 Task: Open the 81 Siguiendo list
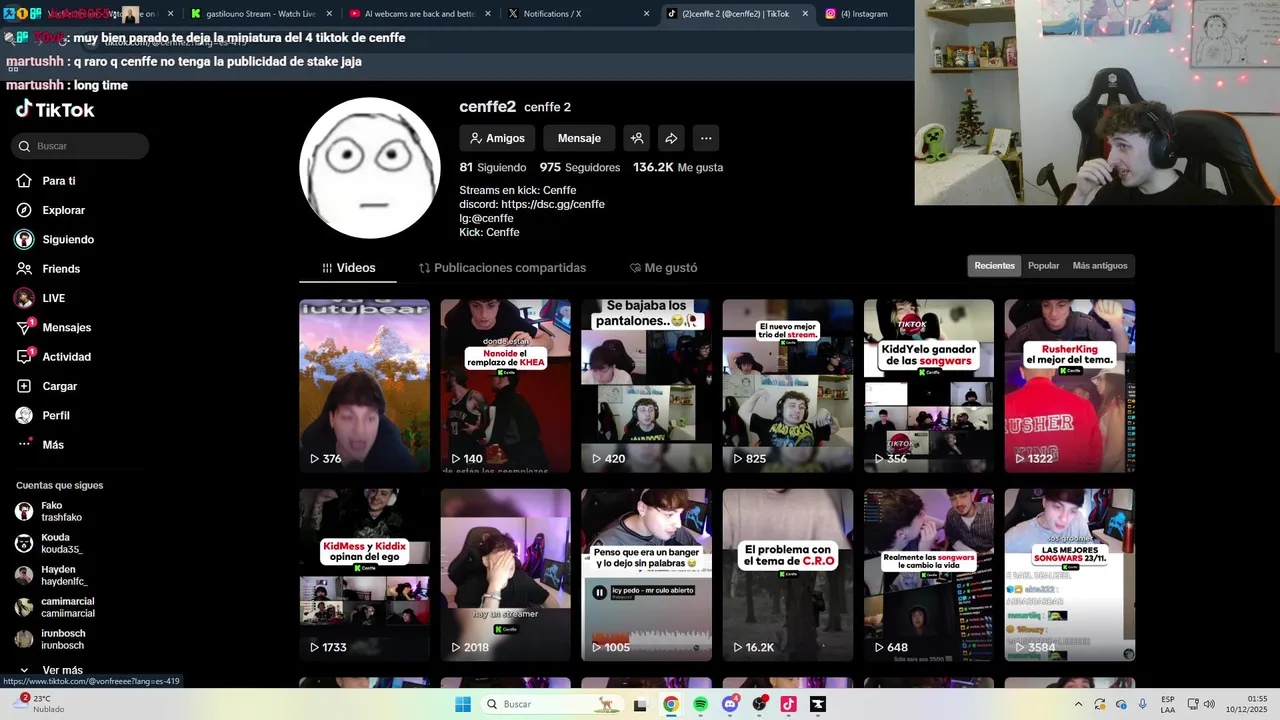pos(493,167)
